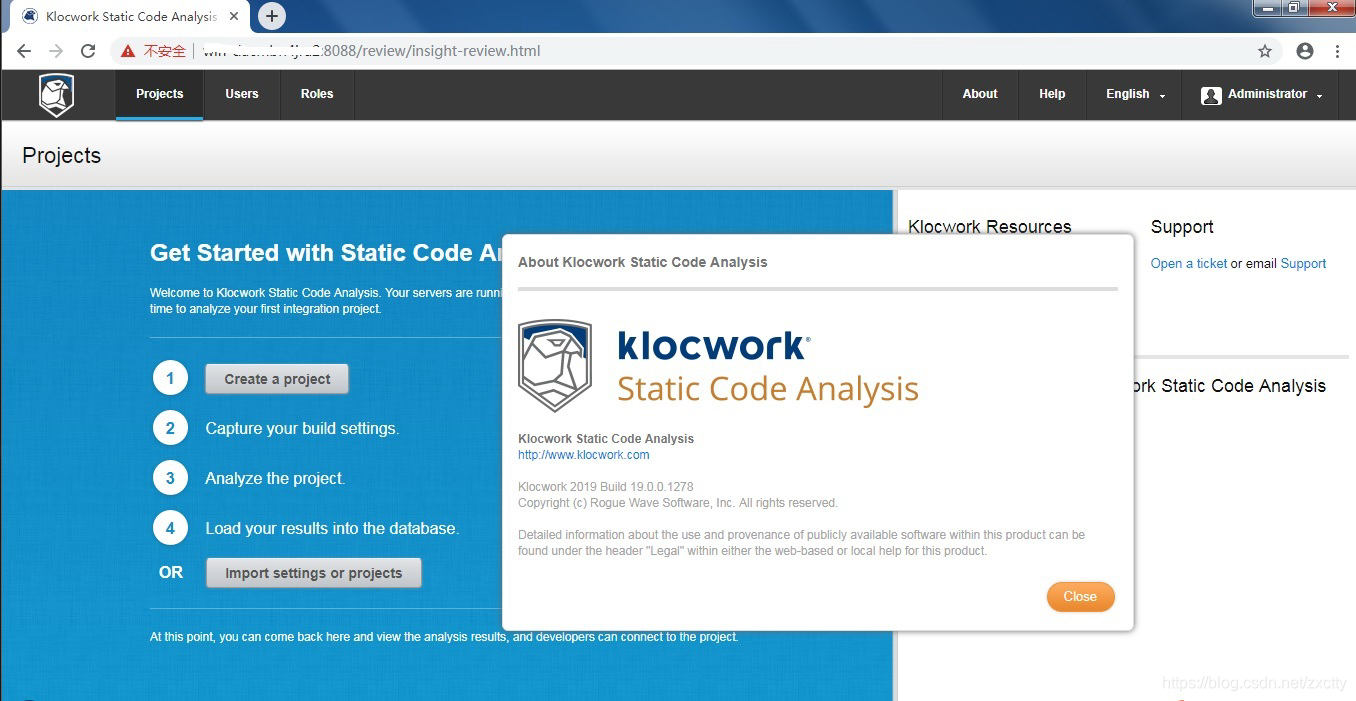
Task: Open the Projects tab
Action: pos(160,94)
